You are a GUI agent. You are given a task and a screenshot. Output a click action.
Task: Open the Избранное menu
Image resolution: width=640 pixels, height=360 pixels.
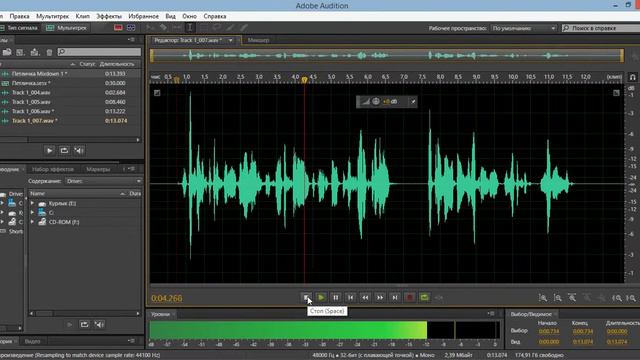pos(144,16)
